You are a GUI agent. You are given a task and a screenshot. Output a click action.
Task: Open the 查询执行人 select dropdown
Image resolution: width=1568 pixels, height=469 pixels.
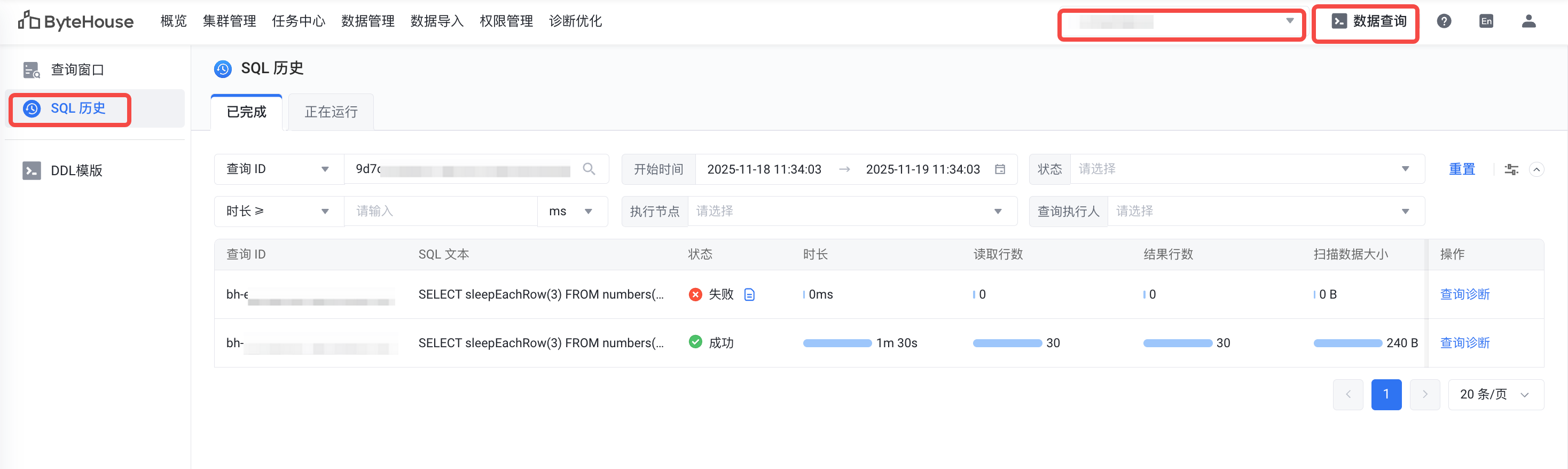click(x=1266, y=212)
